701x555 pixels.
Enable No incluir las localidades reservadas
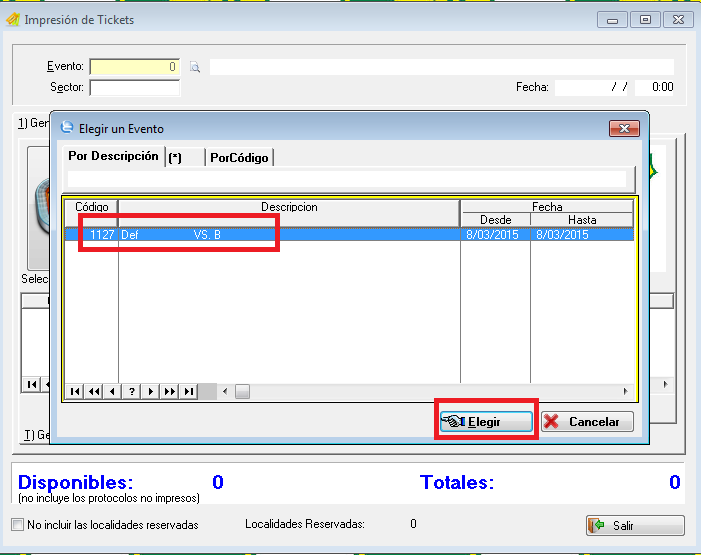pos(17,524)
